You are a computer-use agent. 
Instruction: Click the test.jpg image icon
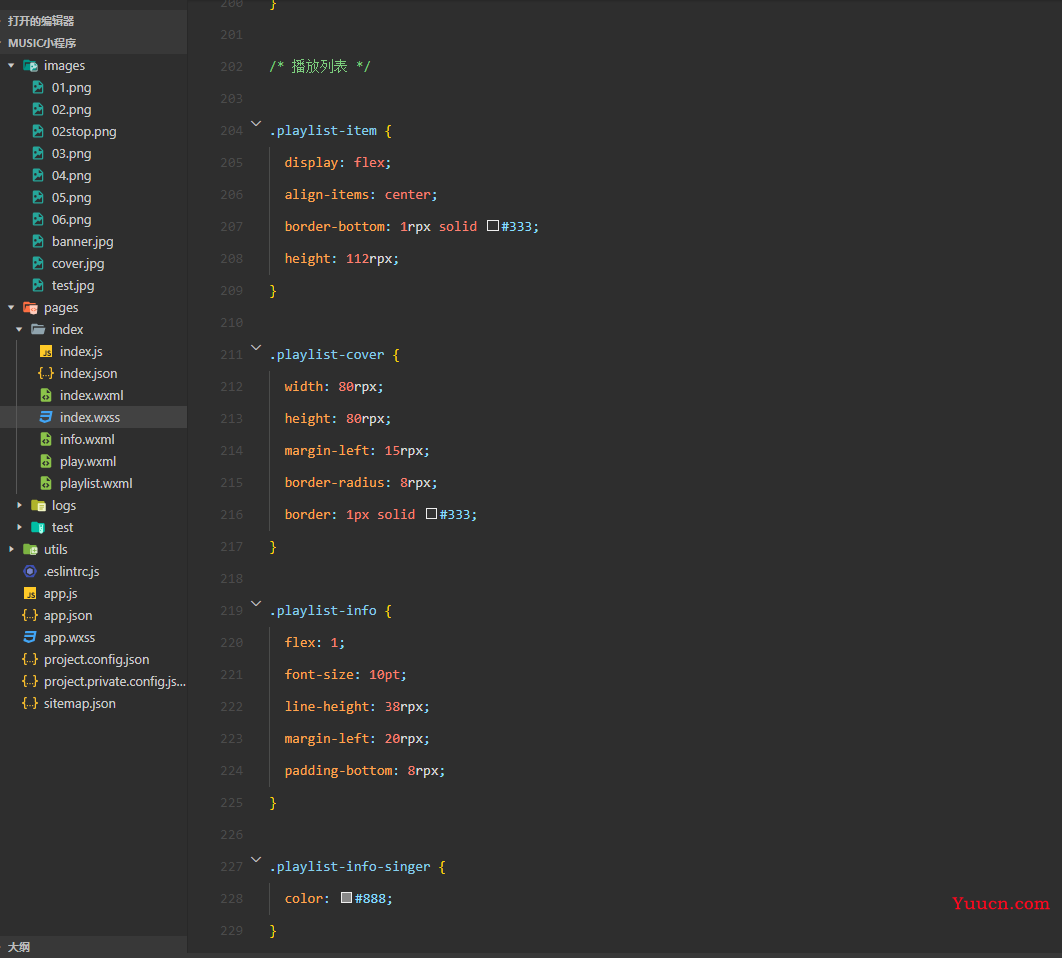39,285
